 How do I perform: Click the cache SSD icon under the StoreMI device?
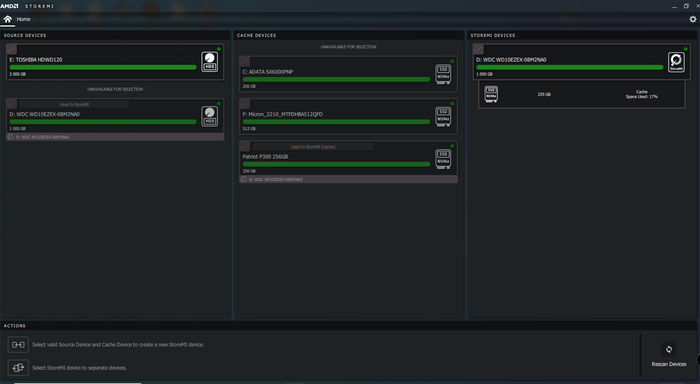491,94
